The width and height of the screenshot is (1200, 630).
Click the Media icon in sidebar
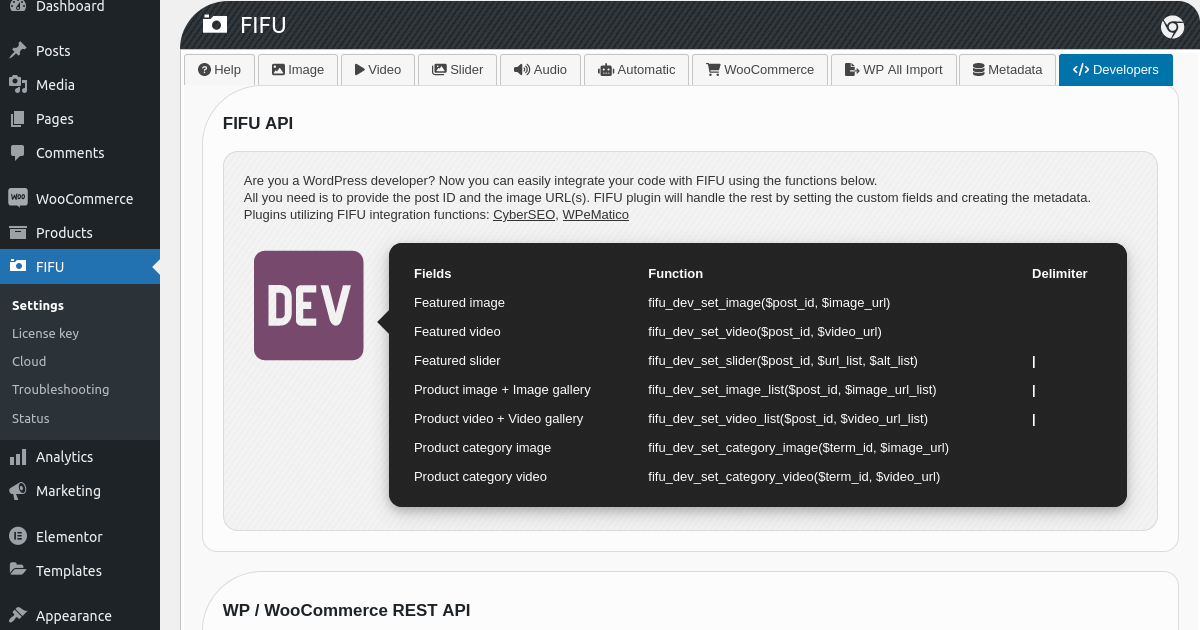[18, 85]
